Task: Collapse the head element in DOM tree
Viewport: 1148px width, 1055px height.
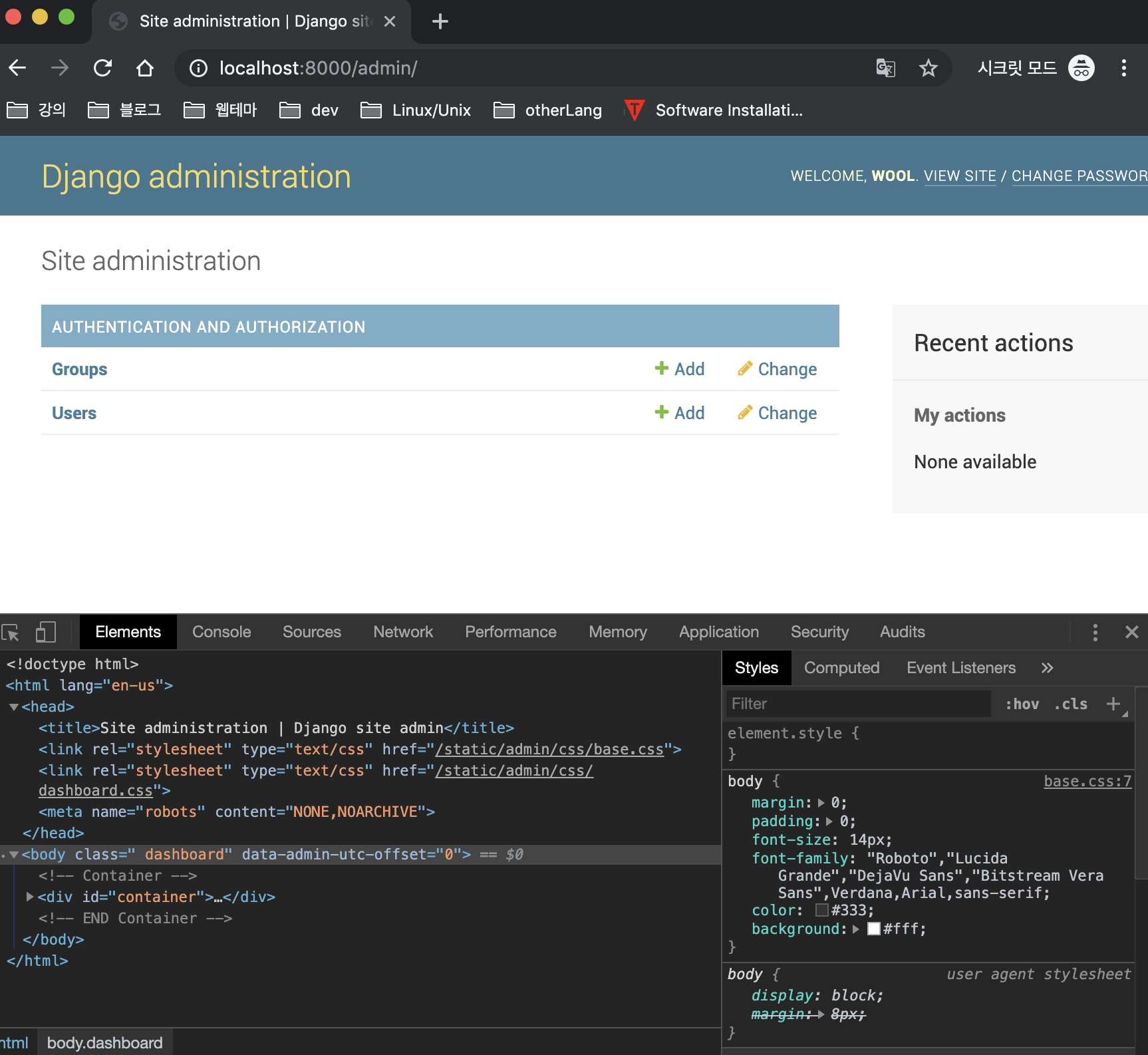Action: pyautogui.click(x=13, y=706)
